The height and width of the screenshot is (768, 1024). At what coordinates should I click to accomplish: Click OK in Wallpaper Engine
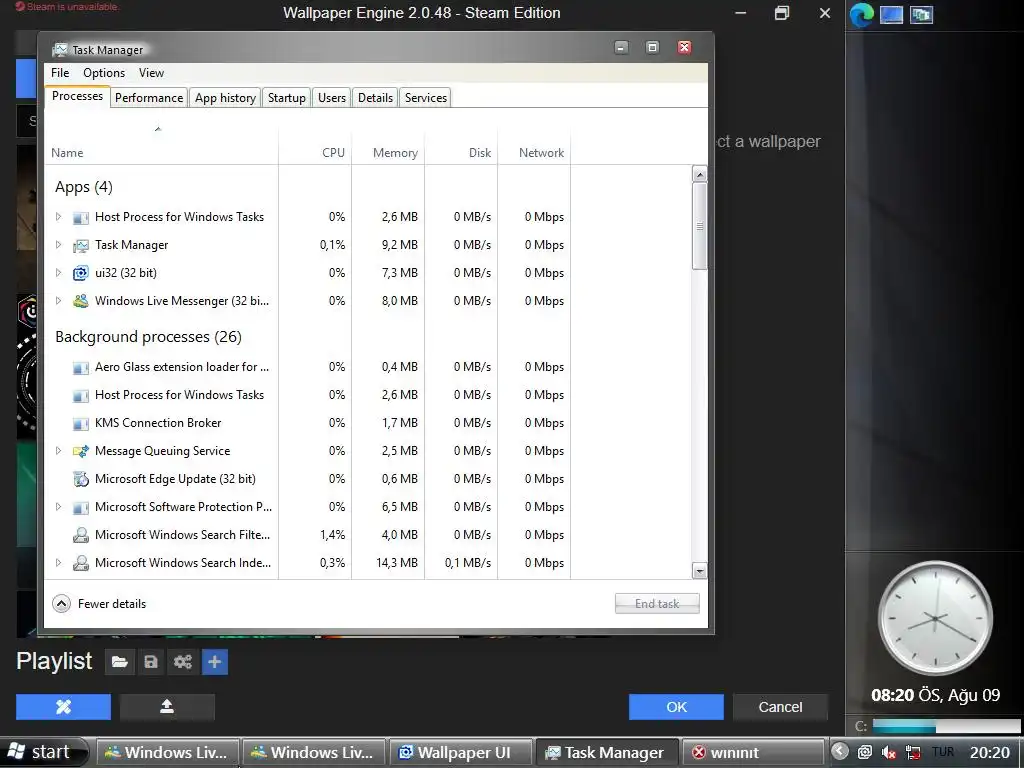(676, 707)
